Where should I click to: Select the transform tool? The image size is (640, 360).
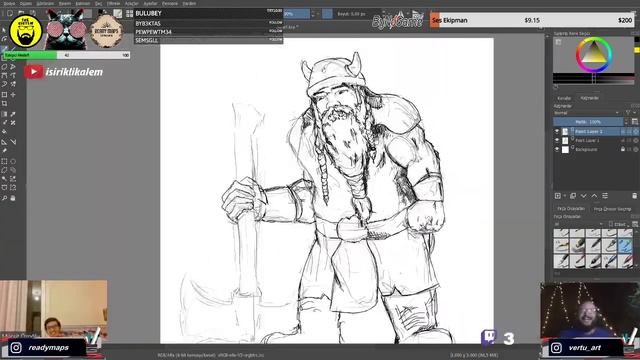click(x=4, y=95)
